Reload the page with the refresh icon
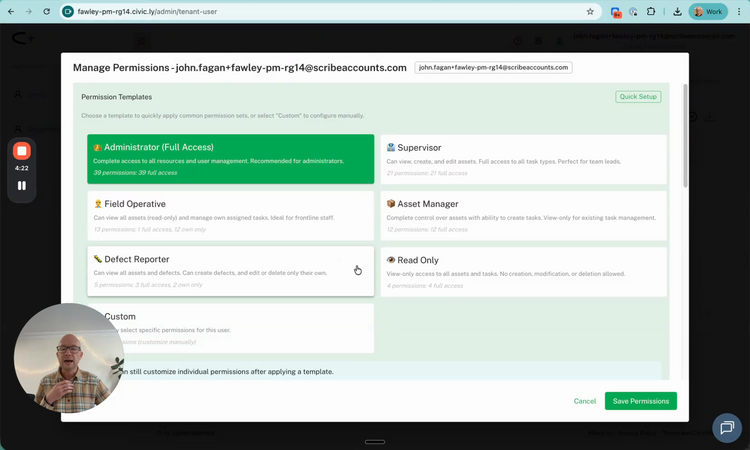 coord(46,11)
